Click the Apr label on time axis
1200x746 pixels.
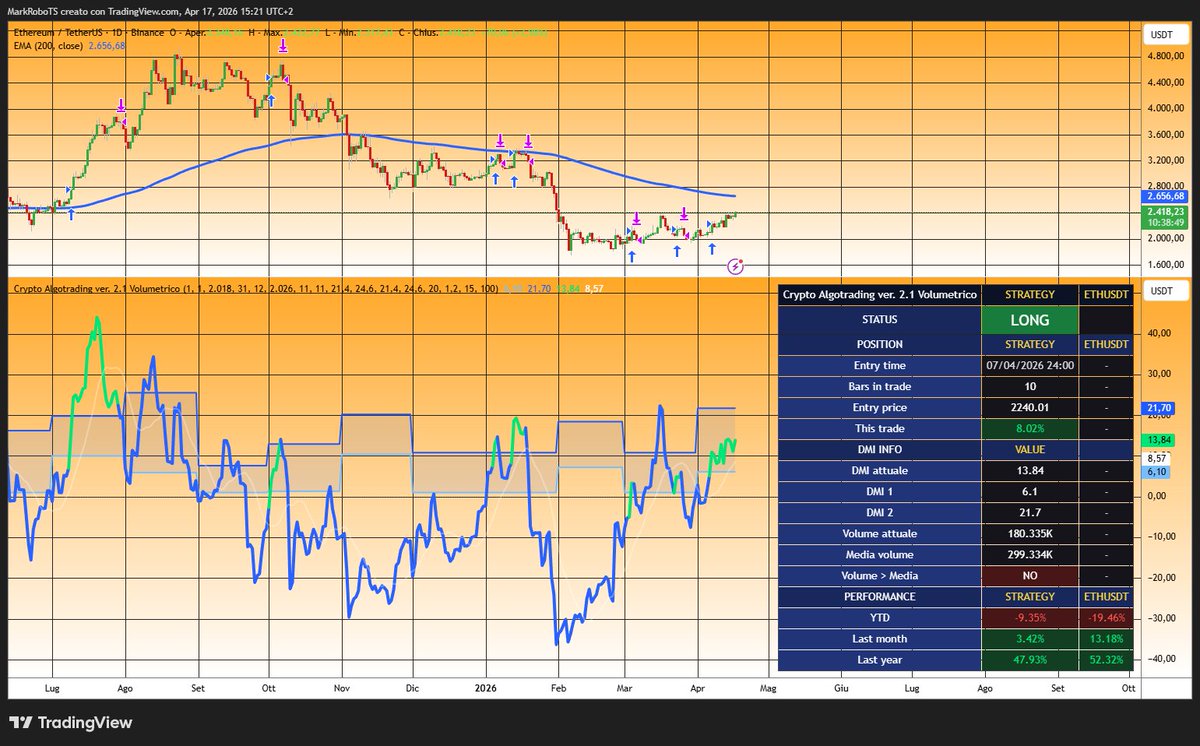pos(697,689)
